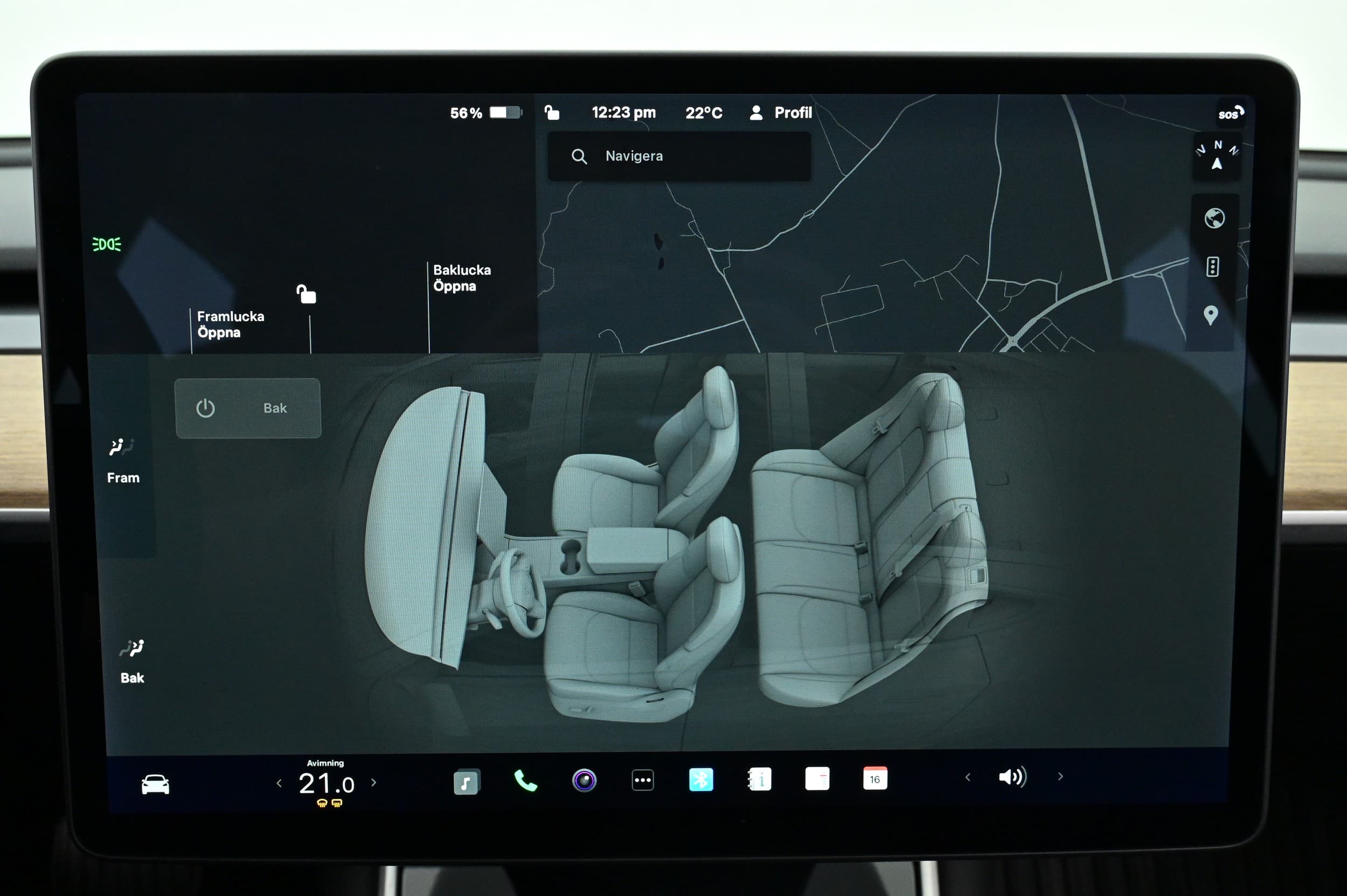Open the owner's manual info app
1347x896 pixels.
760,779
